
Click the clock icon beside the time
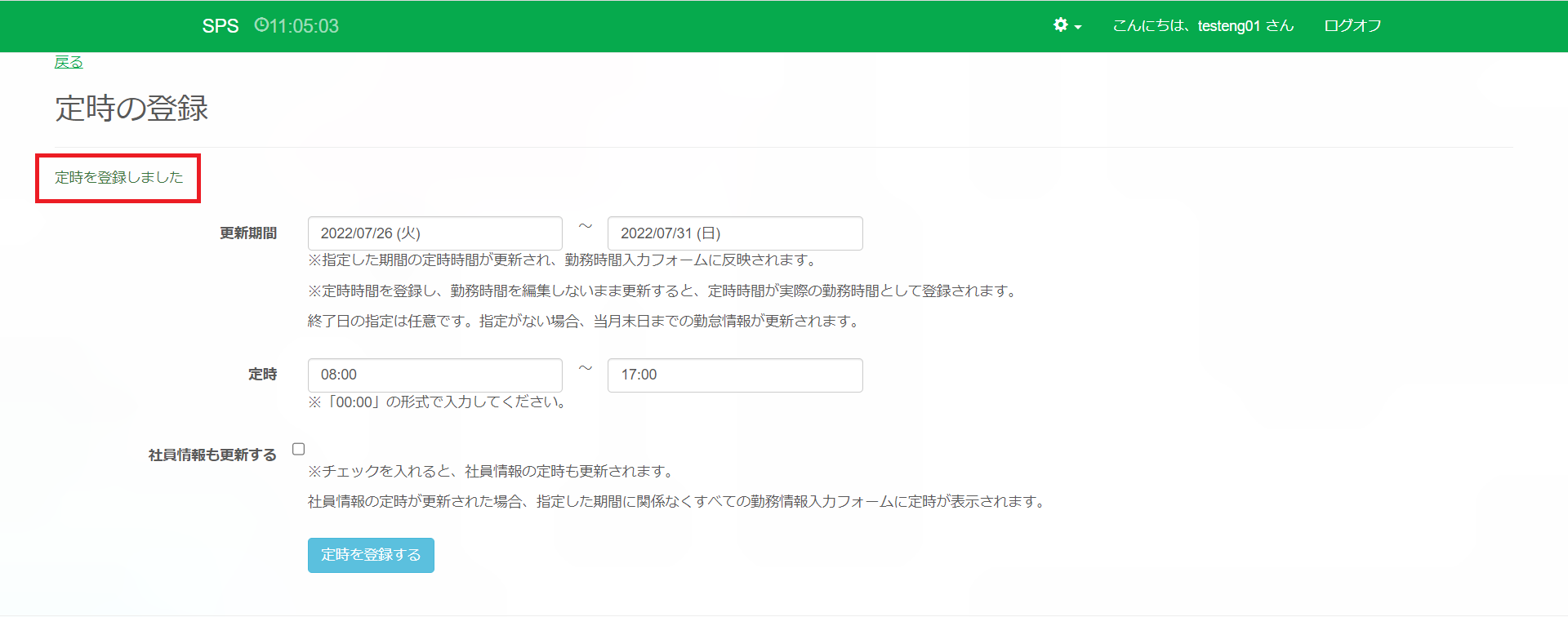(261, 25)
